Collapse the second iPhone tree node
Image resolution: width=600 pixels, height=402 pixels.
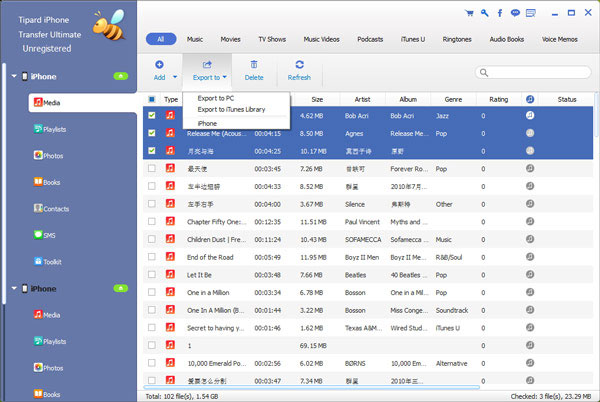pos(14,288)
